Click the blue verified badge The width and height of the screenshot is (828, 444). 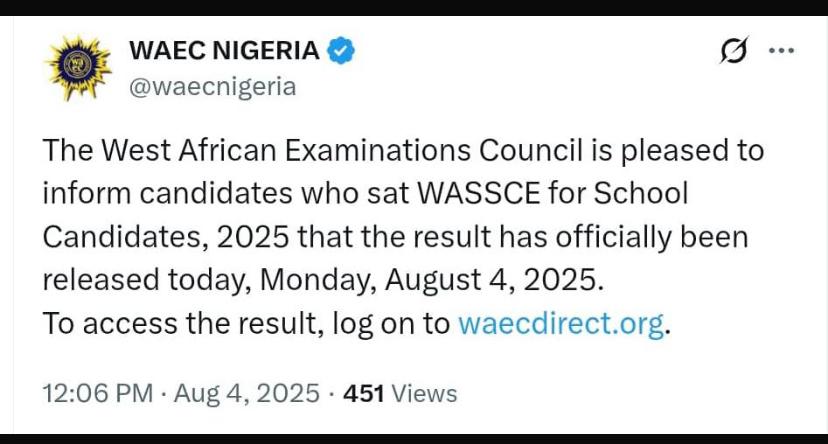tap(341, 51)
